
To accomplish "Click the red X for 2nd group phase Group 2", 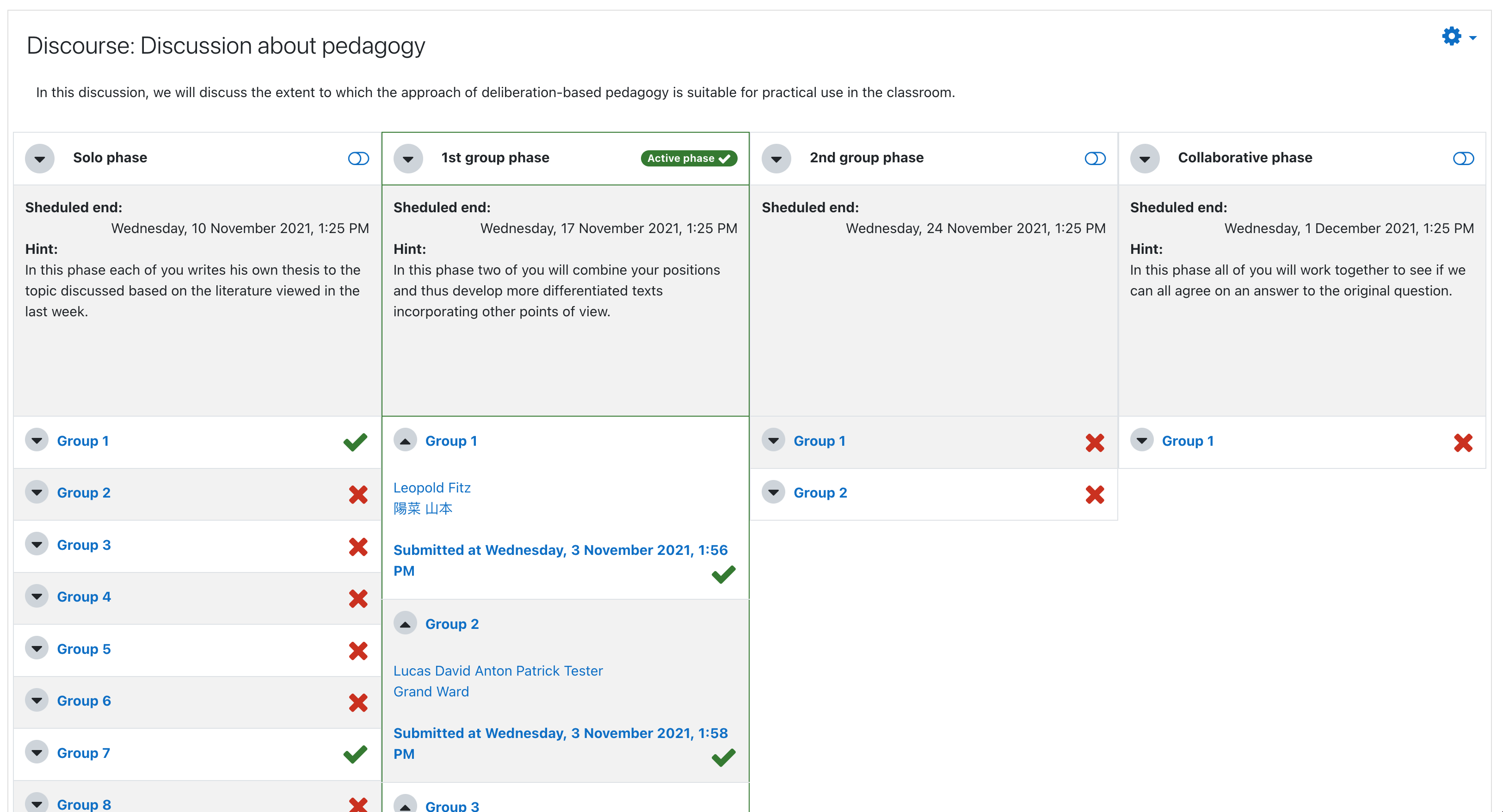I will pos(1095,495).
